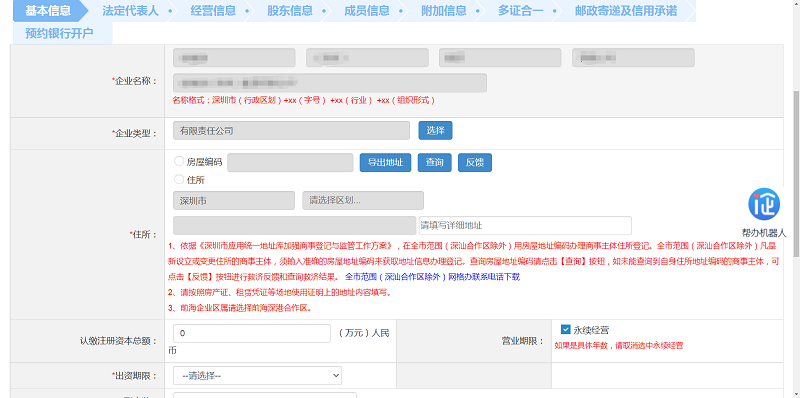Viewport: 800px width, 398px height.
Task: Focus the 房屋编码 input field
Action: tap(290, 162)
